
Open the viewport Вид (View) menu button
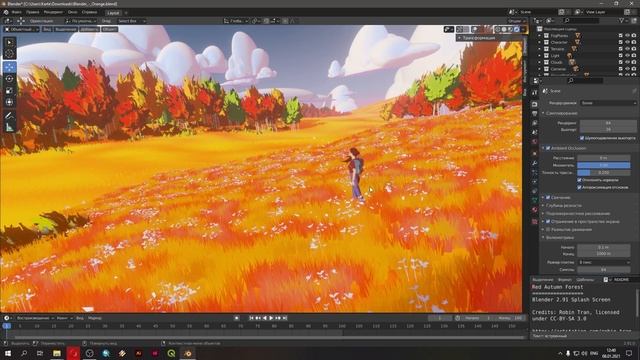(47, 29)
